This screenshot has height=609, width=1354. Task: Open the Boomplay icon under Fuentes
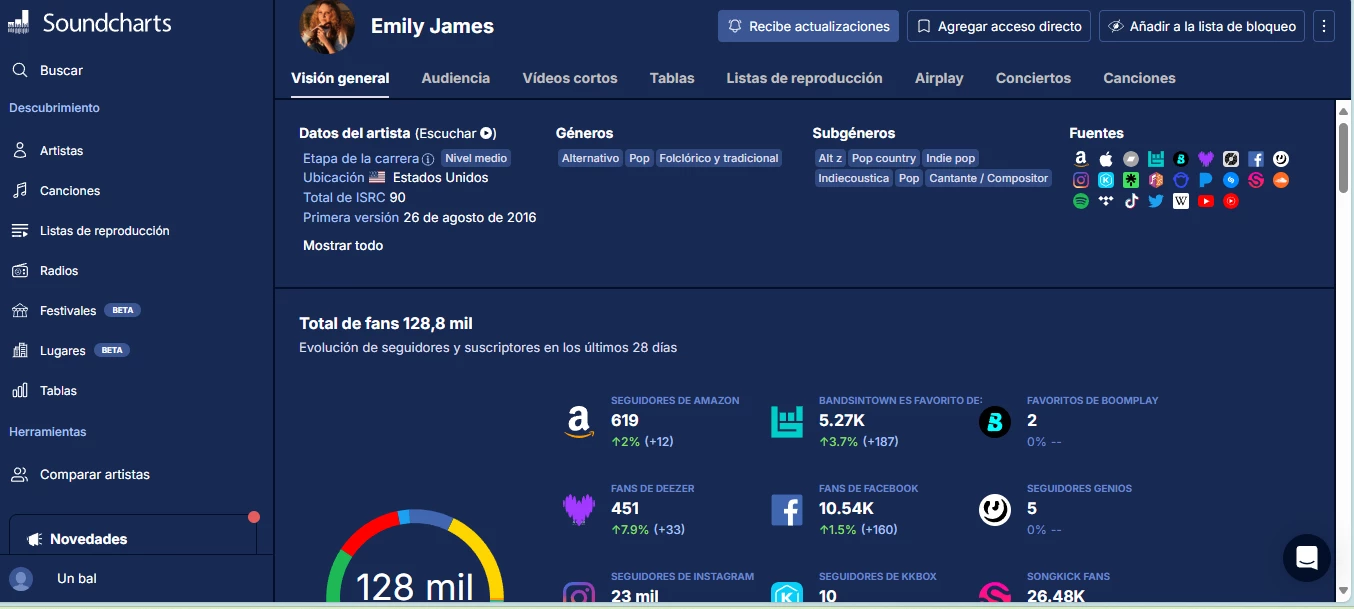click(x=1181, y=159)
